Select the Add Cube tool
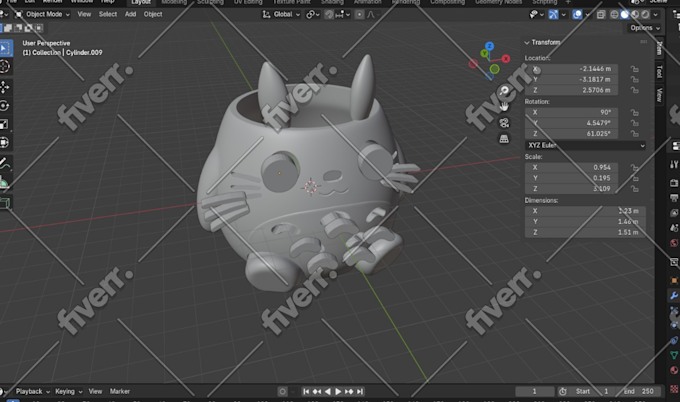 tap(4, 203)
